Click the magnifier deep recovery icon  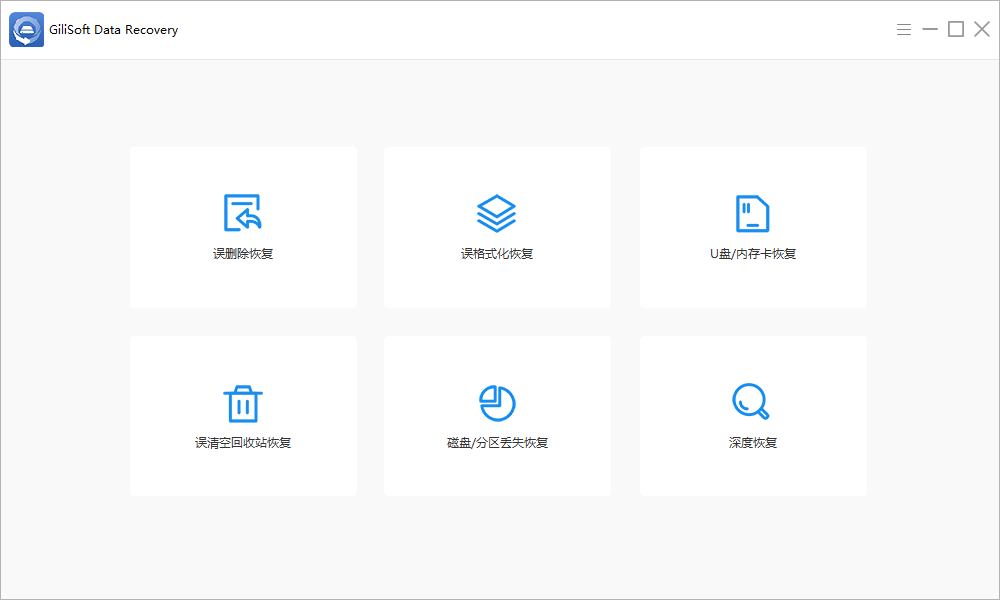coord(751,401)
